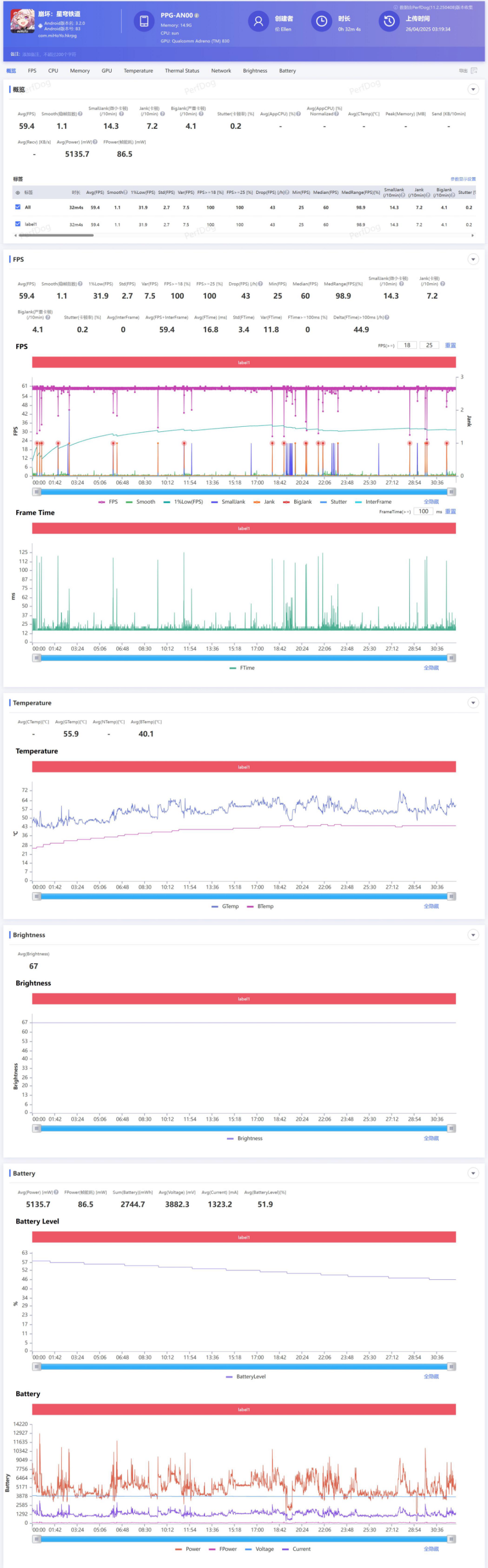Screen dimensions: 488x1568
Task: Click the Honkai Star Rail app icon
Action: pos(22,21)
